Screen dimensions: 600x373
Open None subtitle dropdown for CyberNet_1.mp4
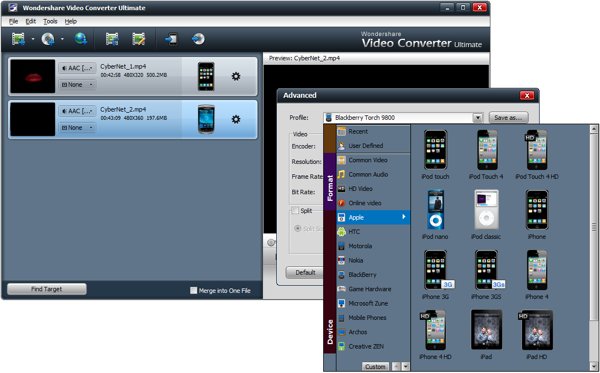[77, 85]
